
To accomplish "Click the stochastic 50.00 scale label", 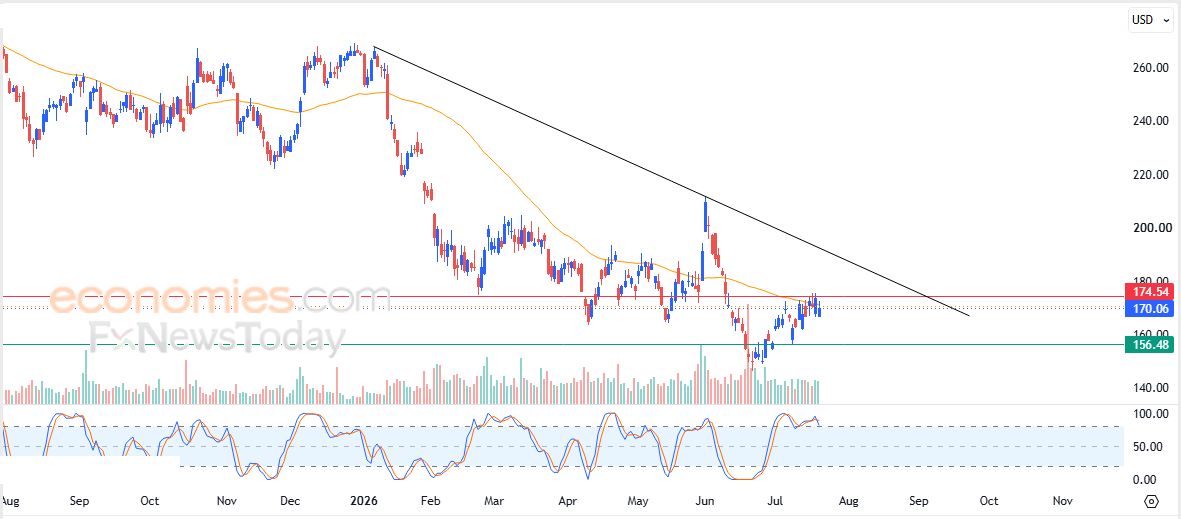I will tap(1152, 447).
